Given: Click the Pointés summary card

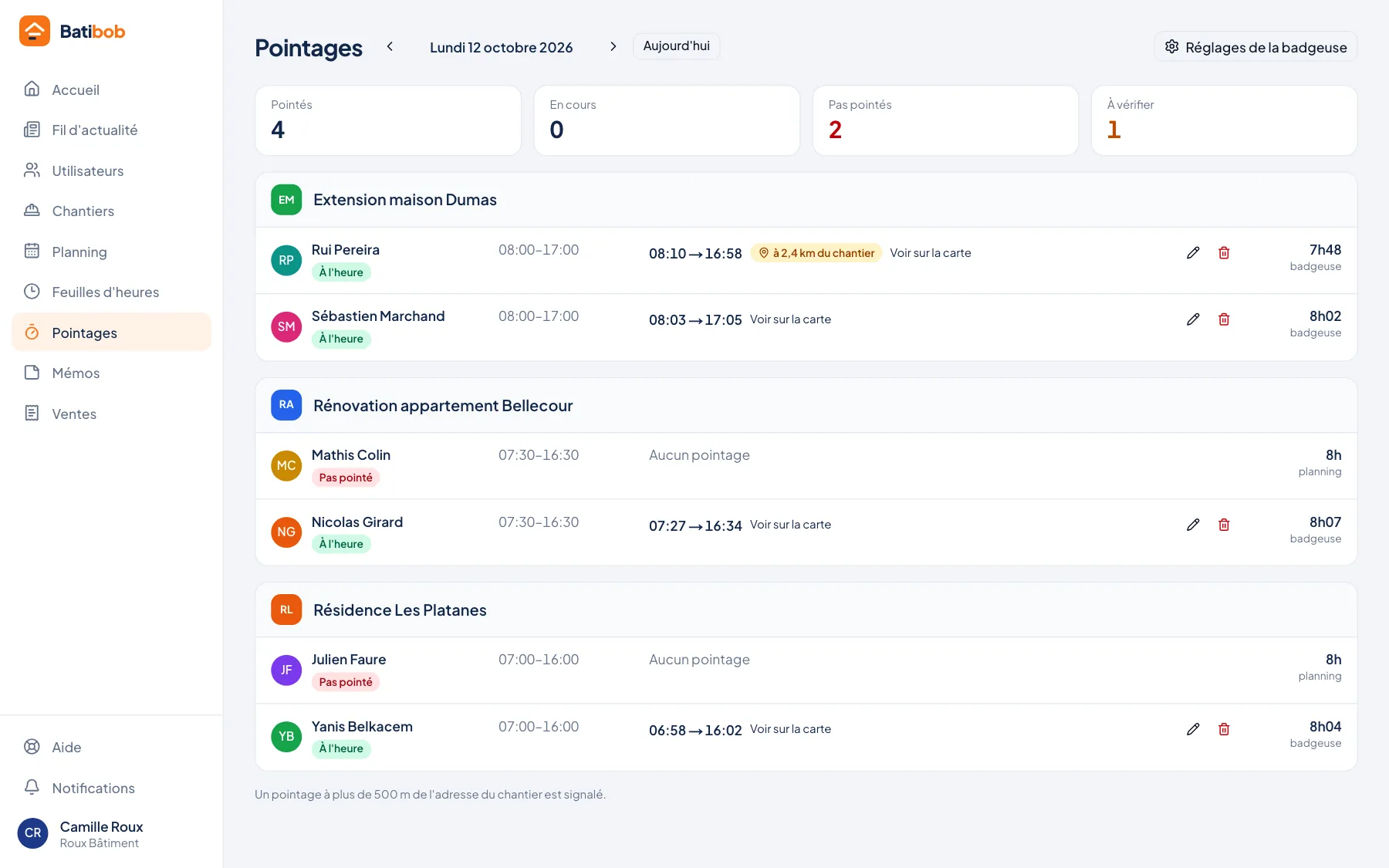Looking at the screenshot, I should tap(388, 120).
